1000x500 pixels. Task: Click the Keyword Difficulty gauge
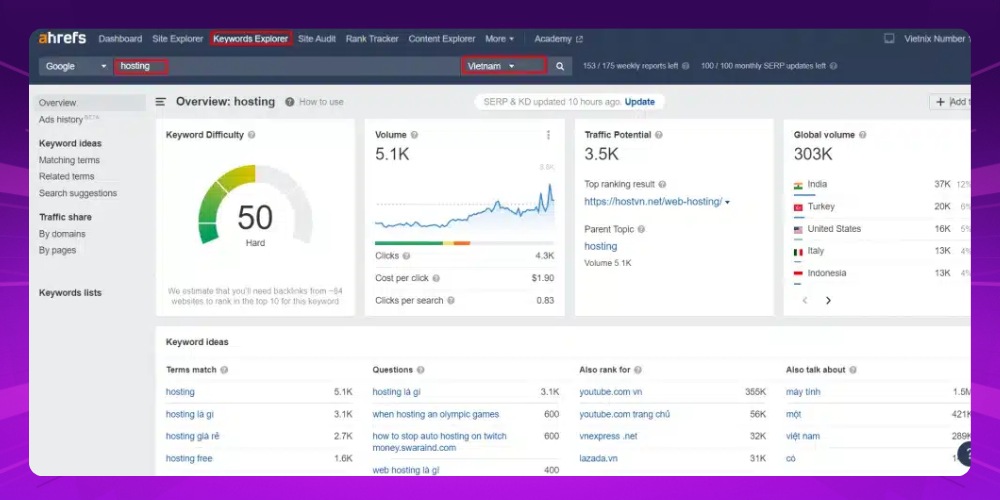coord(255,204)
